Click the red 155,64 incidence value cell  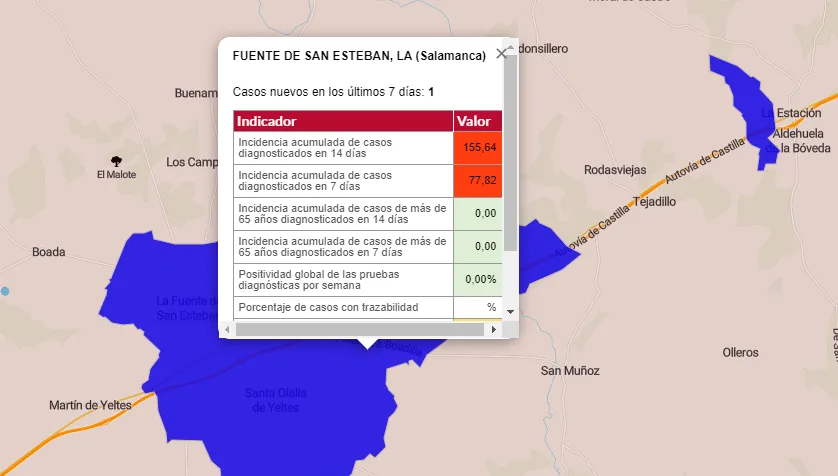pyautogui.click(x=478, y=148)
